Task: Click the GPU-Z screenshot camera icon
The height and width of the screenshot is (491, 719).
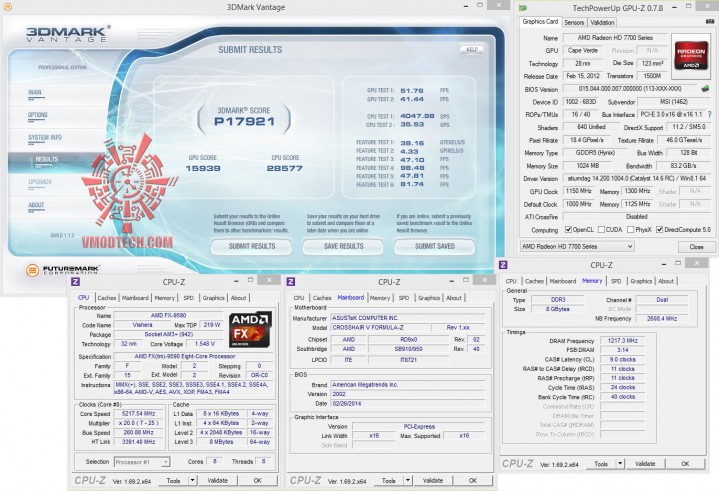Action: tap(710, 22)
